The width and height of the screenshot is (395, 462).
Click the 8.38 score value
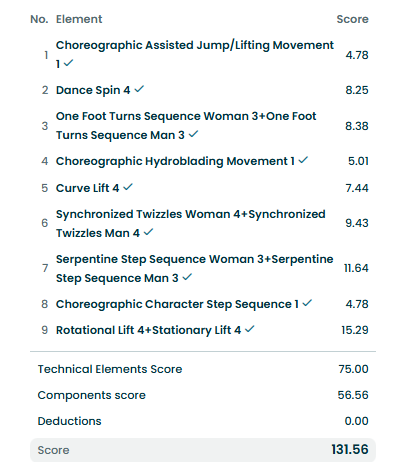357,126
